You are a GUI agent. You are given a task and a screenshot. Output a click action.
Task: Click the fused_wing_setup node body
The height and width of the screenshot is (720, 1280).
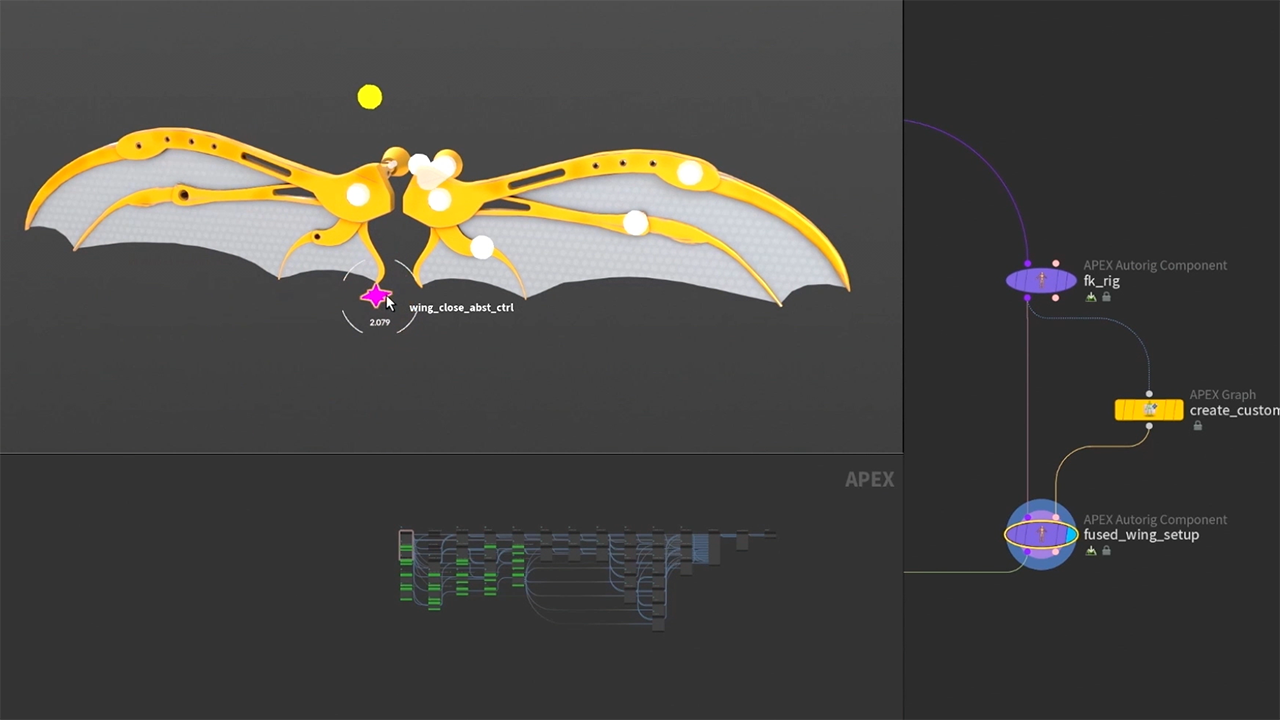pos(1041,535)
